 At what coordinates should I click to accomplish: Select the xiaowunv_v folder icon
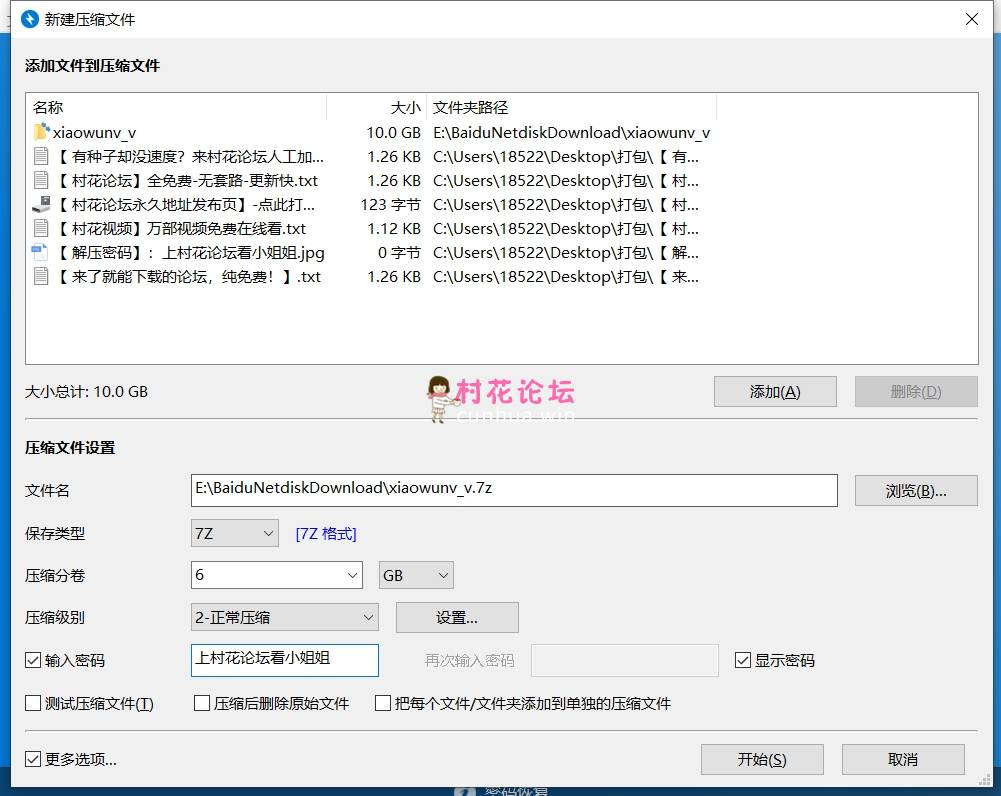(x=41, y=132)
